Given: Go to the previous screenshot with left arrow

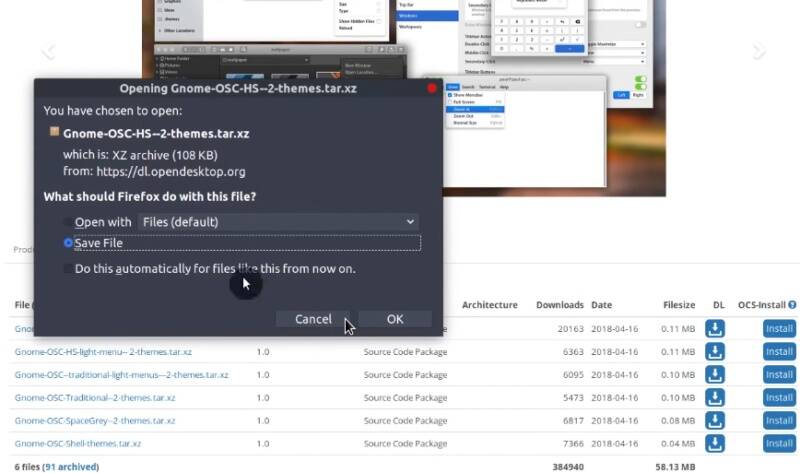Looking at the screenshot, I should (48, 51).
